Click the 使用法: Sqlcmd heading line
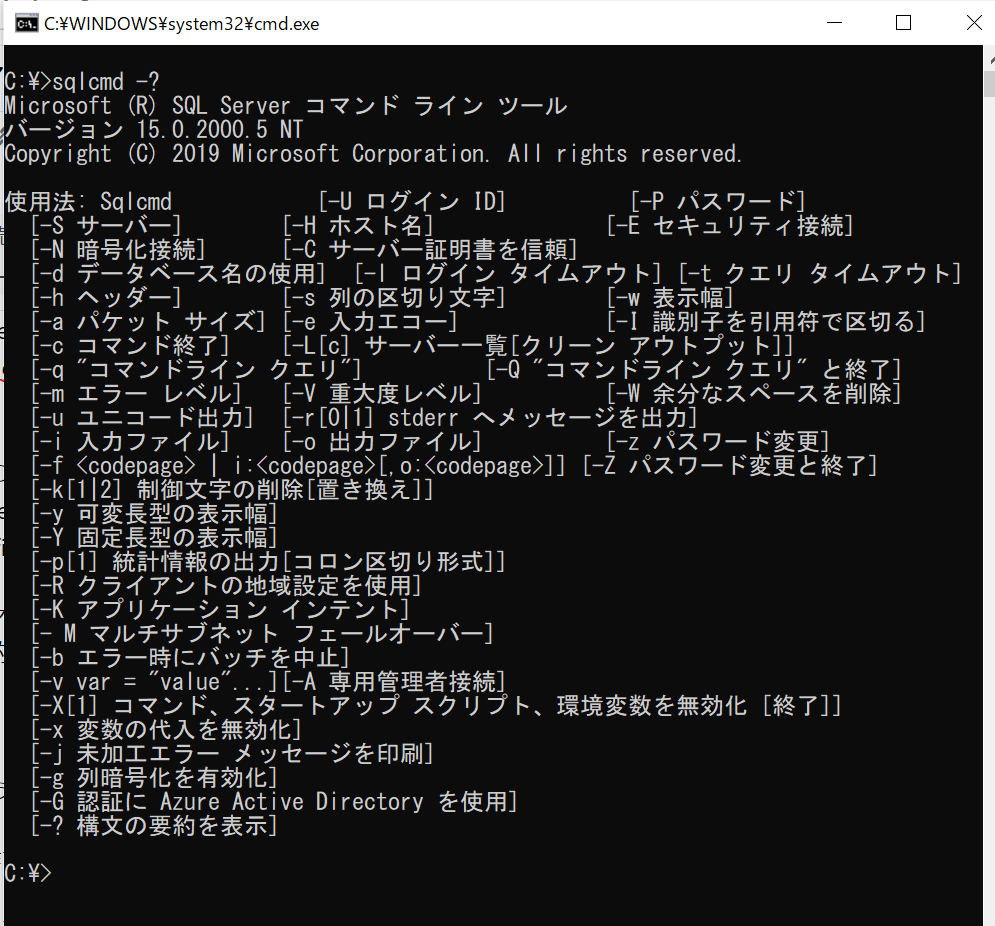This screenshot has height=926, width=995. tap(90, 202)
